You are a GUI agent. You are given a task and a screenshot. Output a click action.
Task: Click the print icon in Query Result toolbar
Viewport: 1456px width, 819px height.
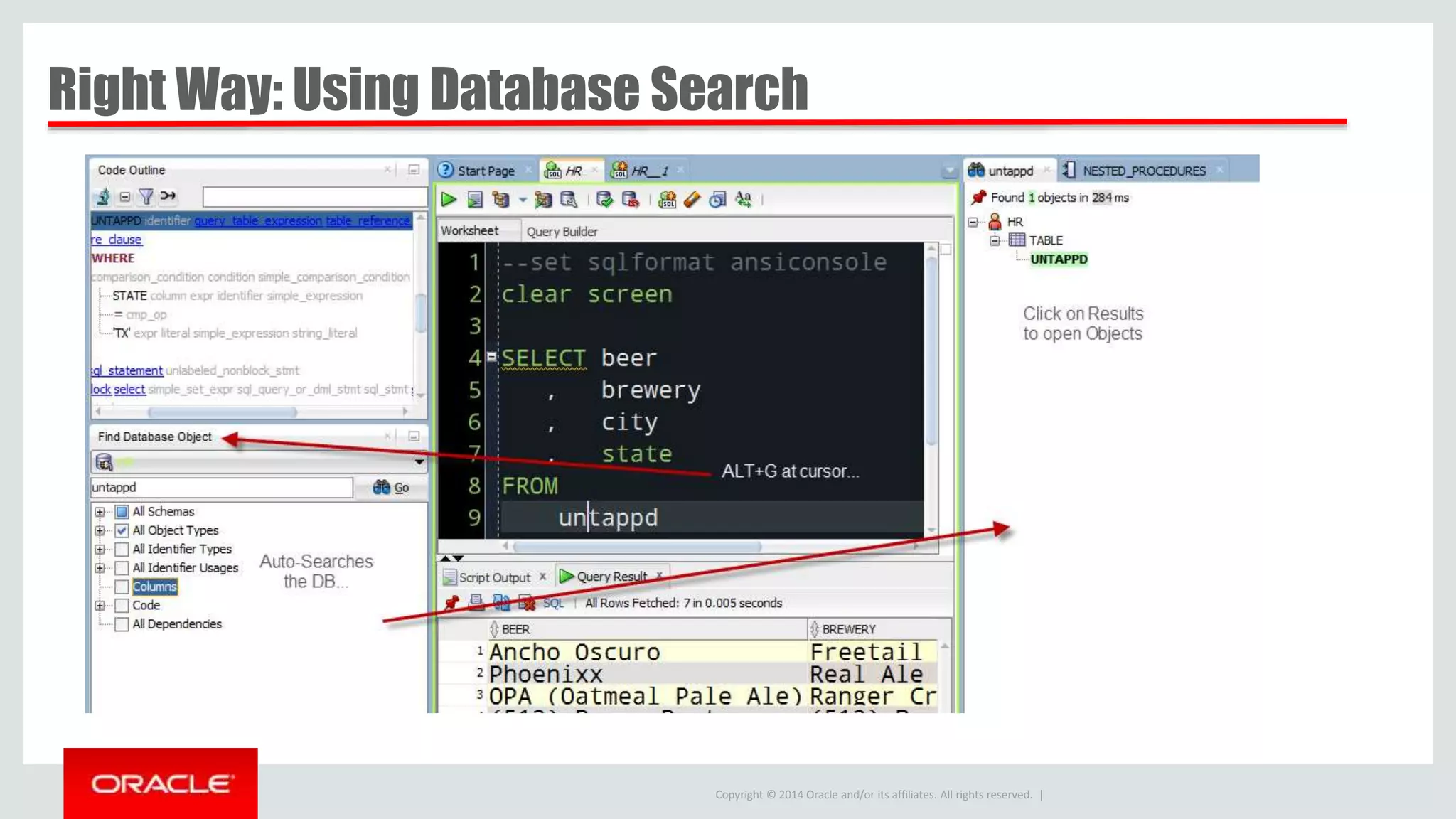(x=476, y=603)
